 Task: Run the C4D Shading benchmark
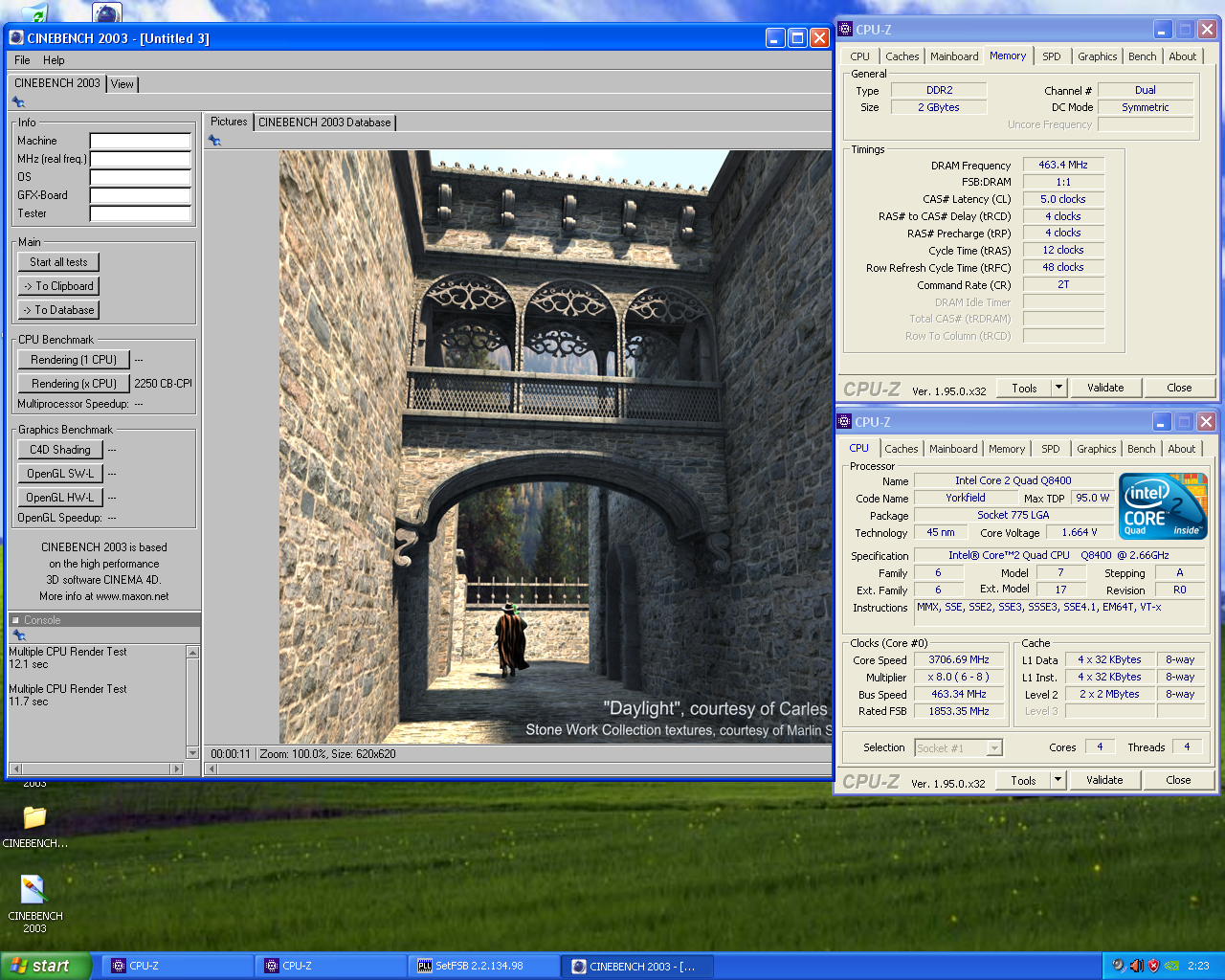60,450
